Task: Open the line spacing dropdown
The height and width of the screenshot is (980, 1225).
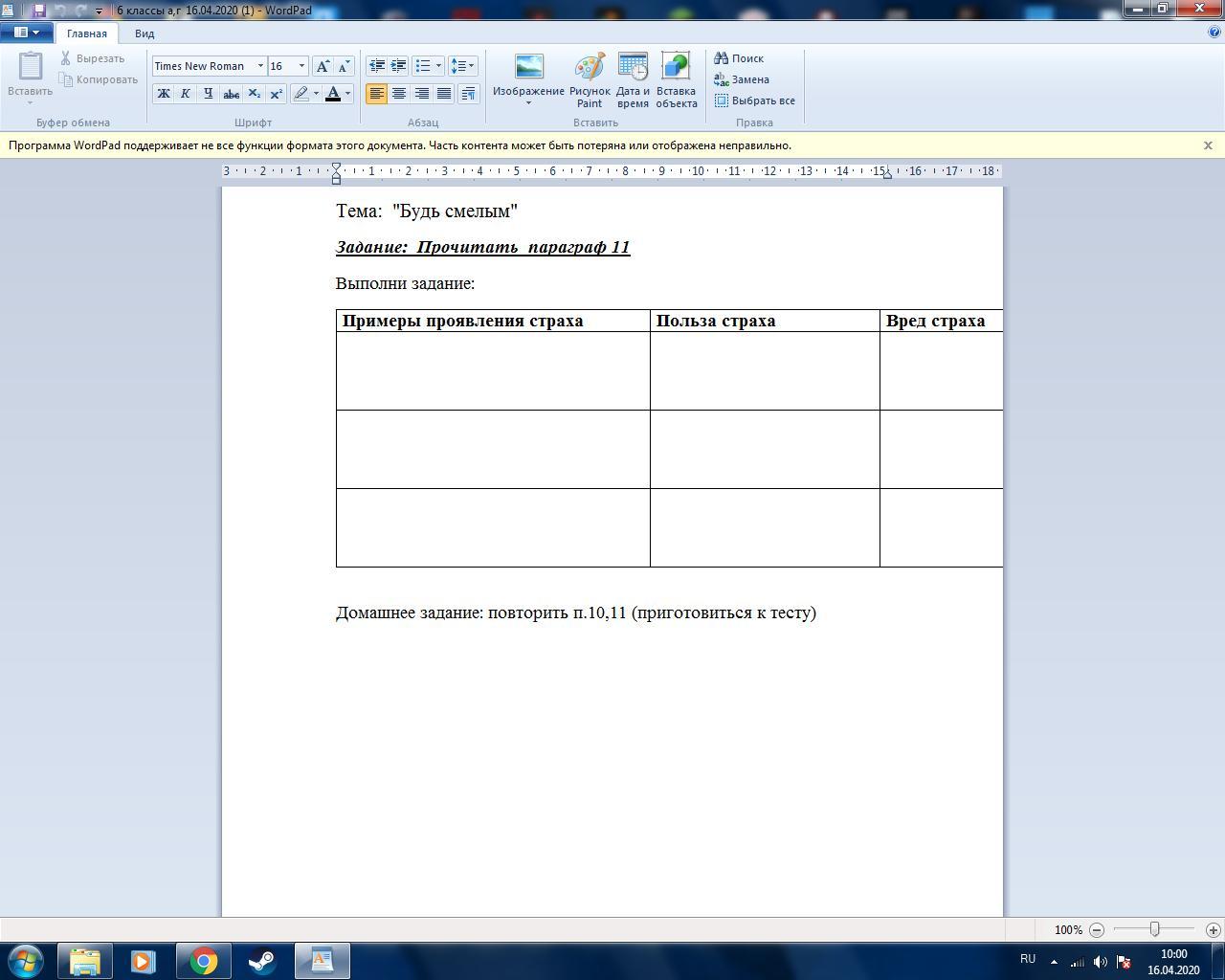Action: (x=462, y=66)
